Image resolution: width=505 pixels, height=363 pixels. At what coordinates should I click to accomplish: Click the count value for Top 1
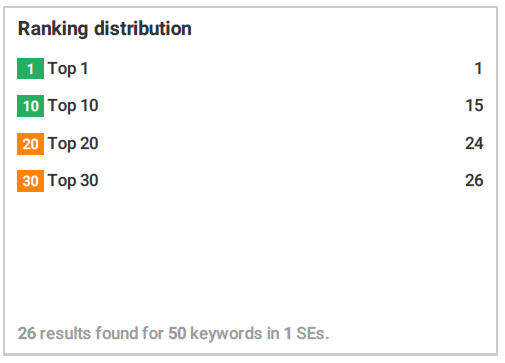click(478, 69)
